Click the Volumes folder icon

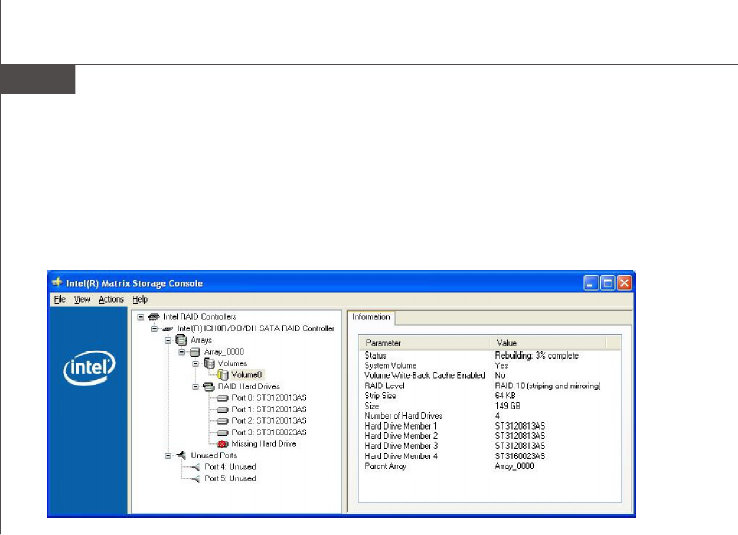[209, 363]
